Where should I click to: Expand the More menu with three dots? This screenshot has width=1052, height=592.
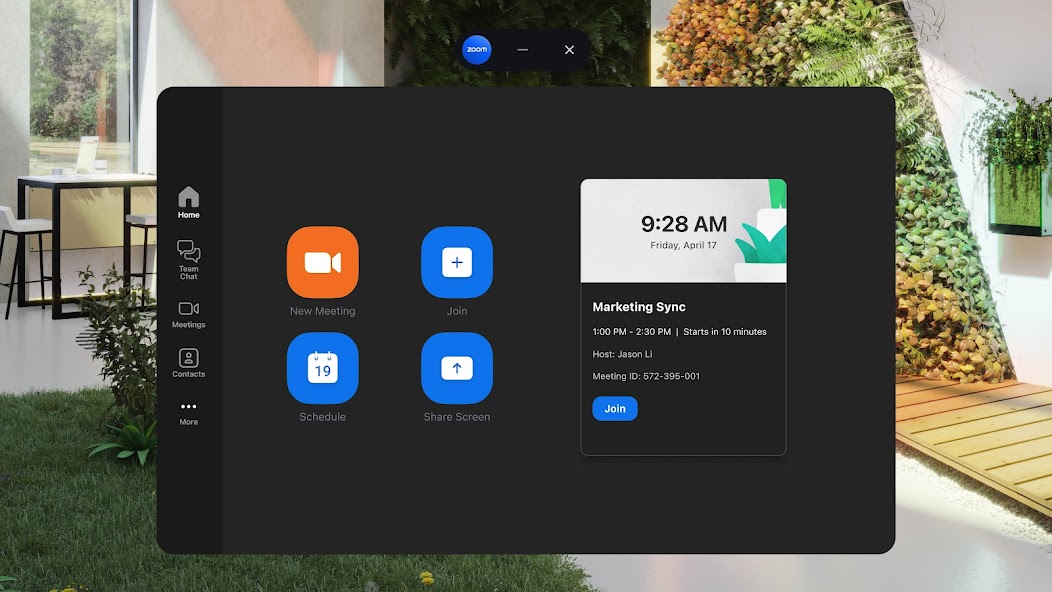pyautogui.click(x=188, y=412)
